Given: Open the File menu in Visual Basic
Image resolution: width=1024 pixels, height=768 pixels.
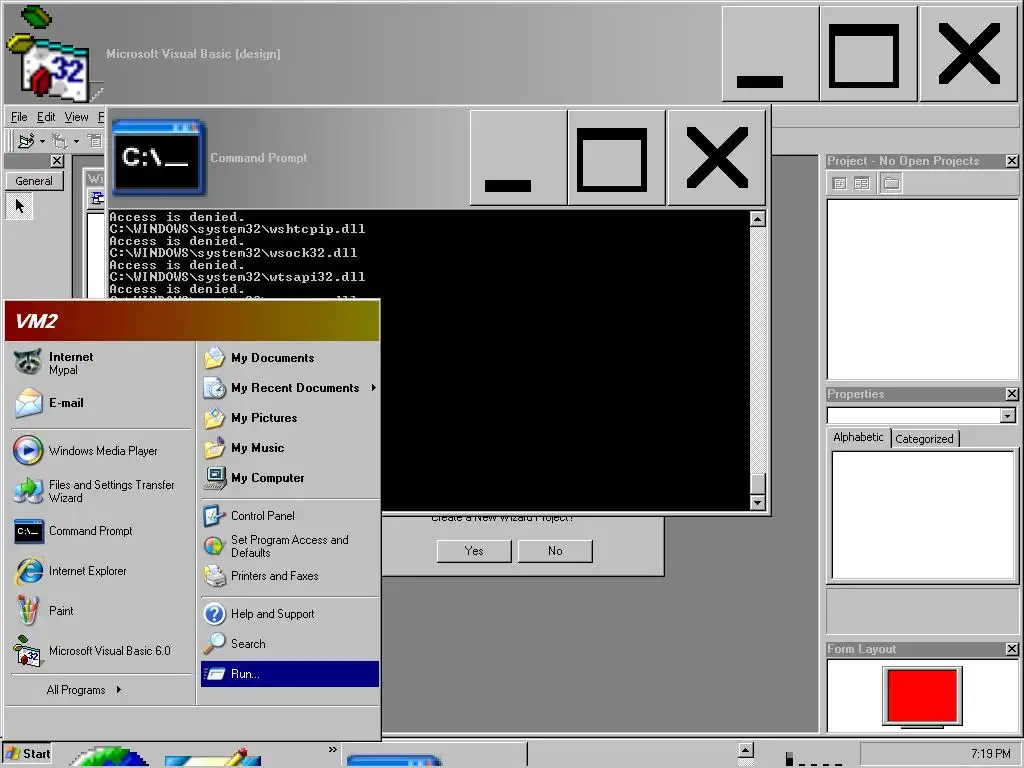Looking at the screenshot, I should point(19,117).
